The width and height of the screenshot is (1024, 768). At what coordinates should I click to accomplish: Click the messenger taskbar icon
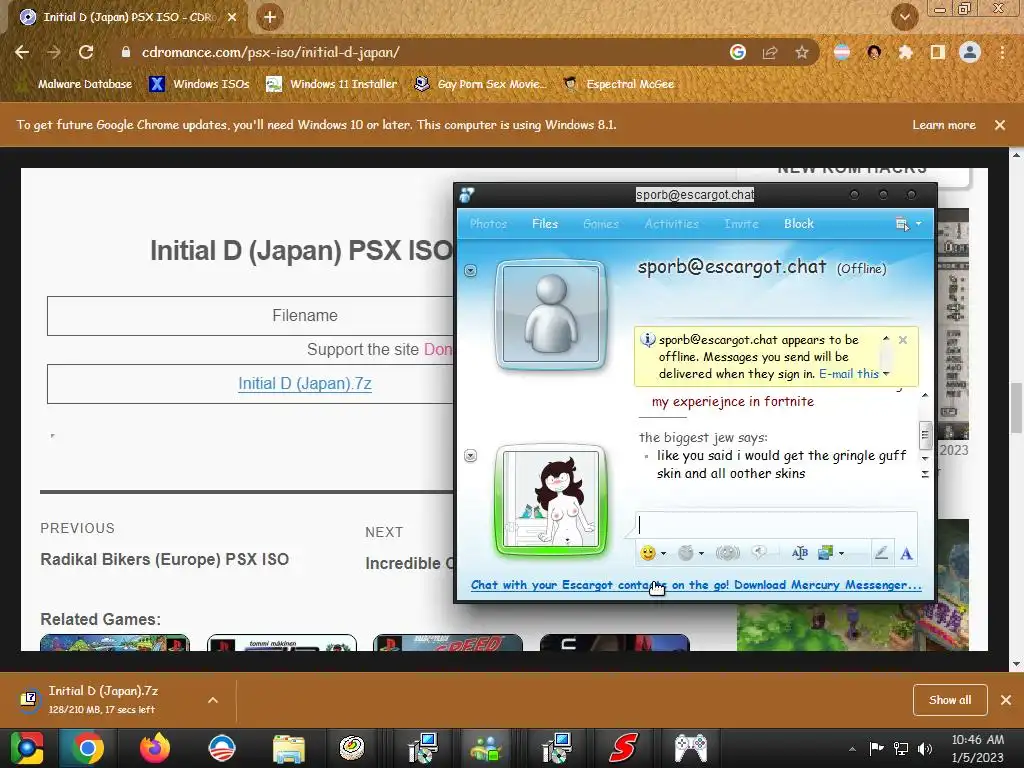tap(487, 748)
